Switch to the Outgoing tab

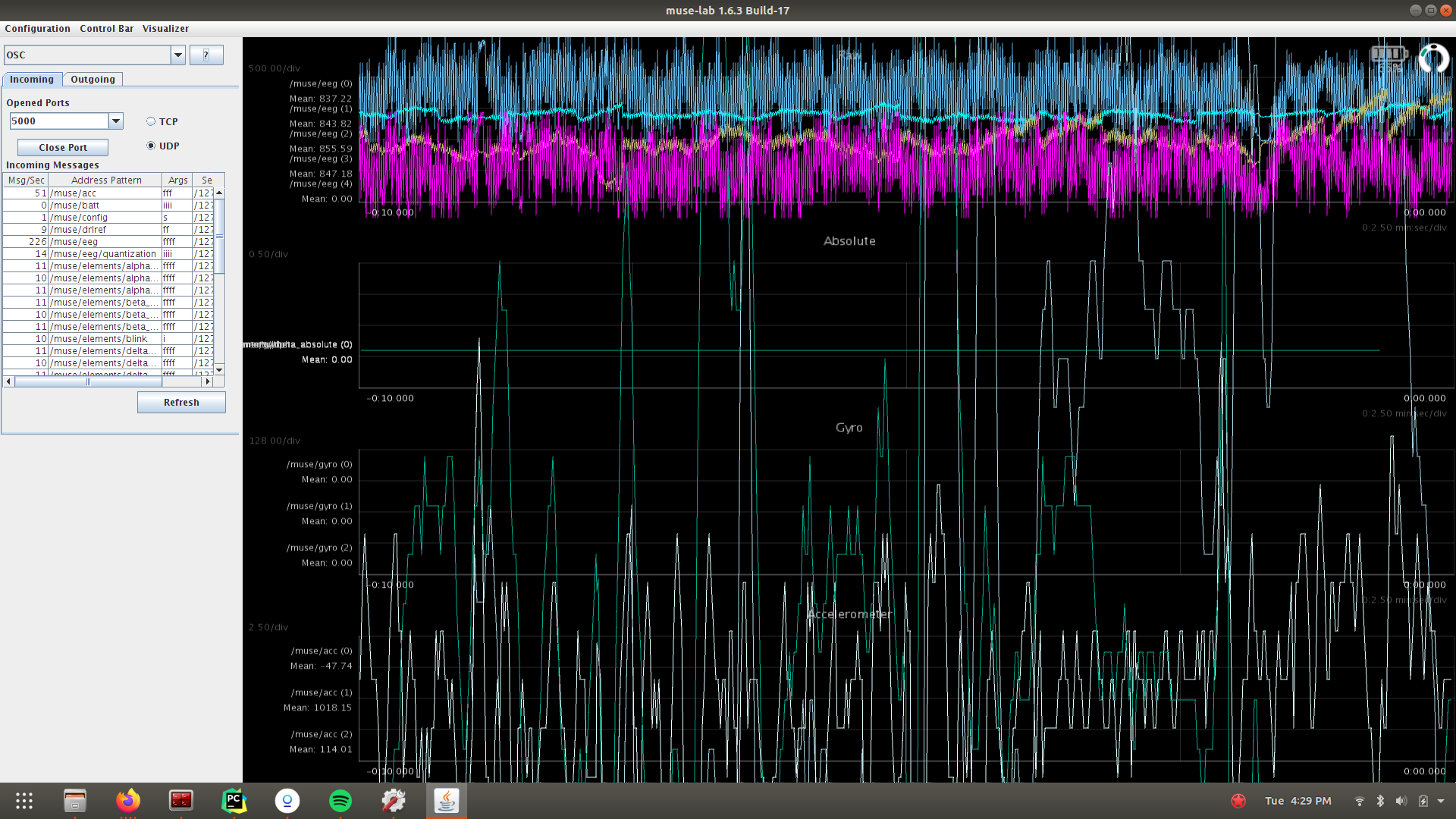point(93,79)
